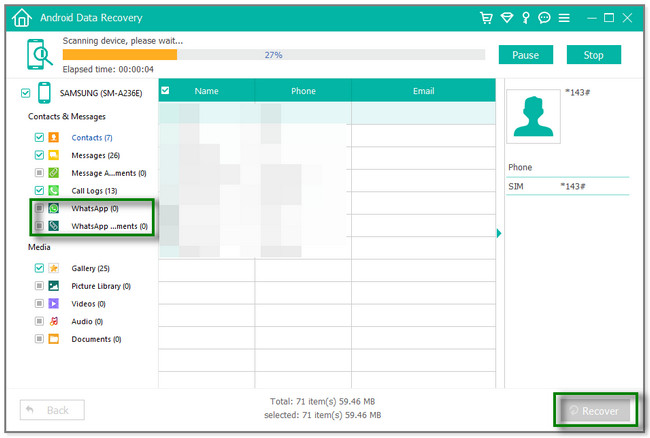The image size is (650, 438).
Task: Click the SIM *143# phone entry
Action: pyautogui.click(x=568, y=186)
